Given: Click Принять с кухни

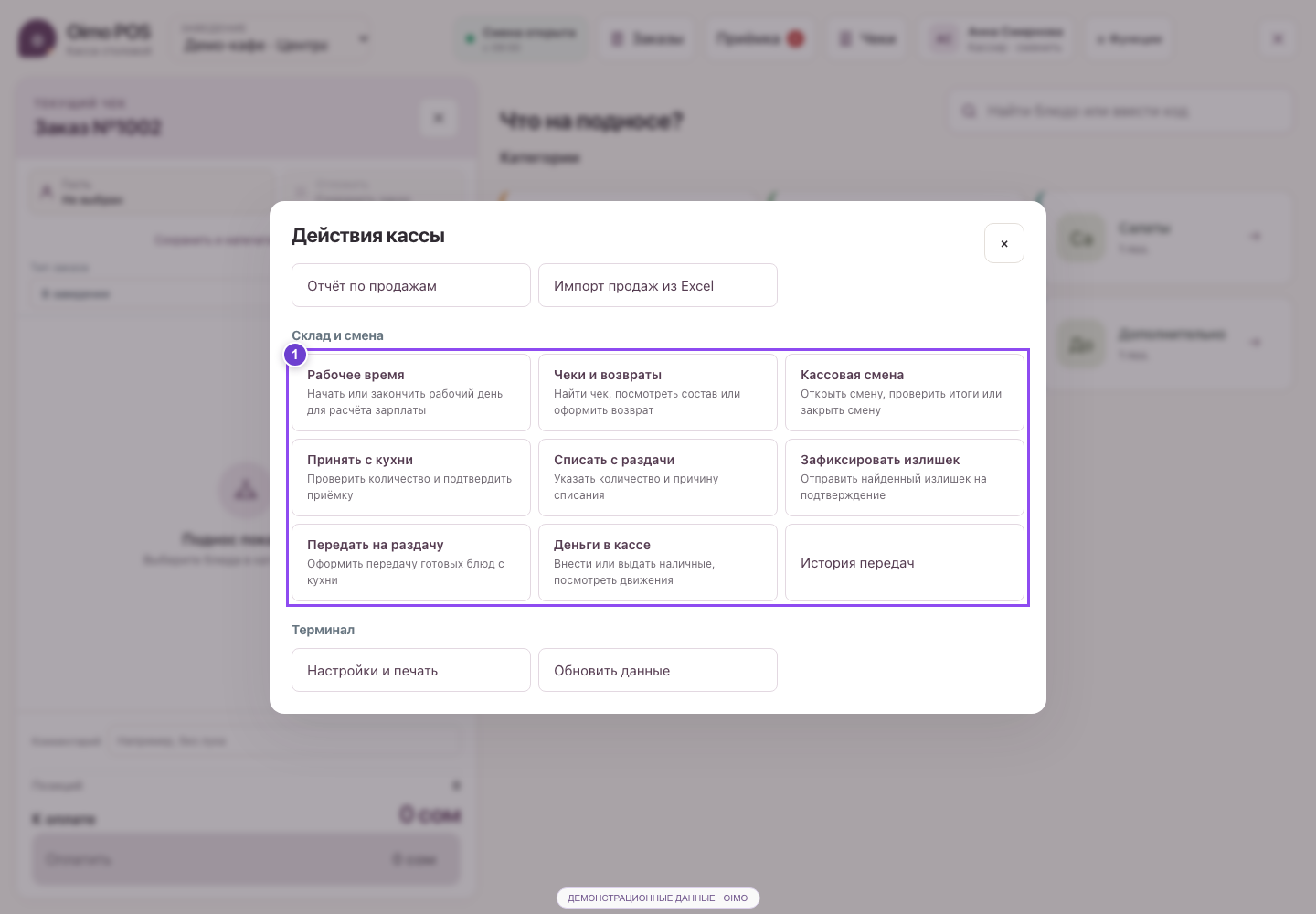Looking at the screenshot, I should [411, 477].
